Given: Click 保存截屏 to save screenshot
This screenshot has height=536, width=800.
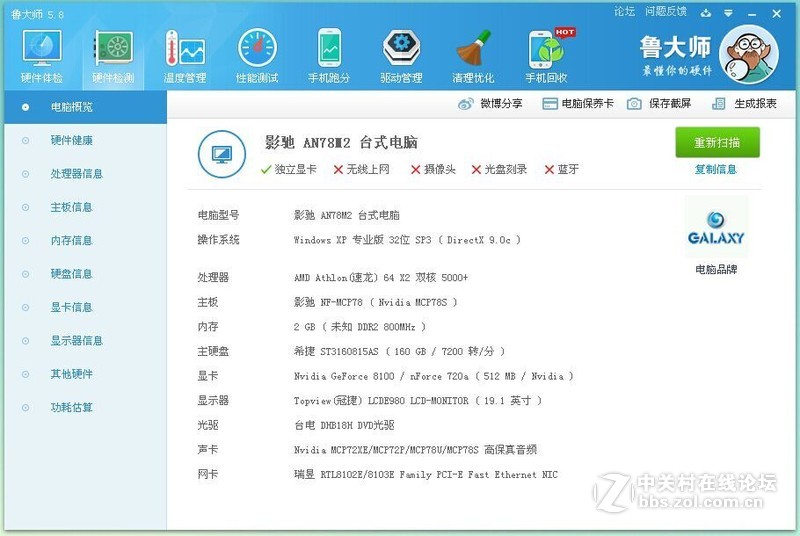Looking at the screenshot, I should (659, 104).
